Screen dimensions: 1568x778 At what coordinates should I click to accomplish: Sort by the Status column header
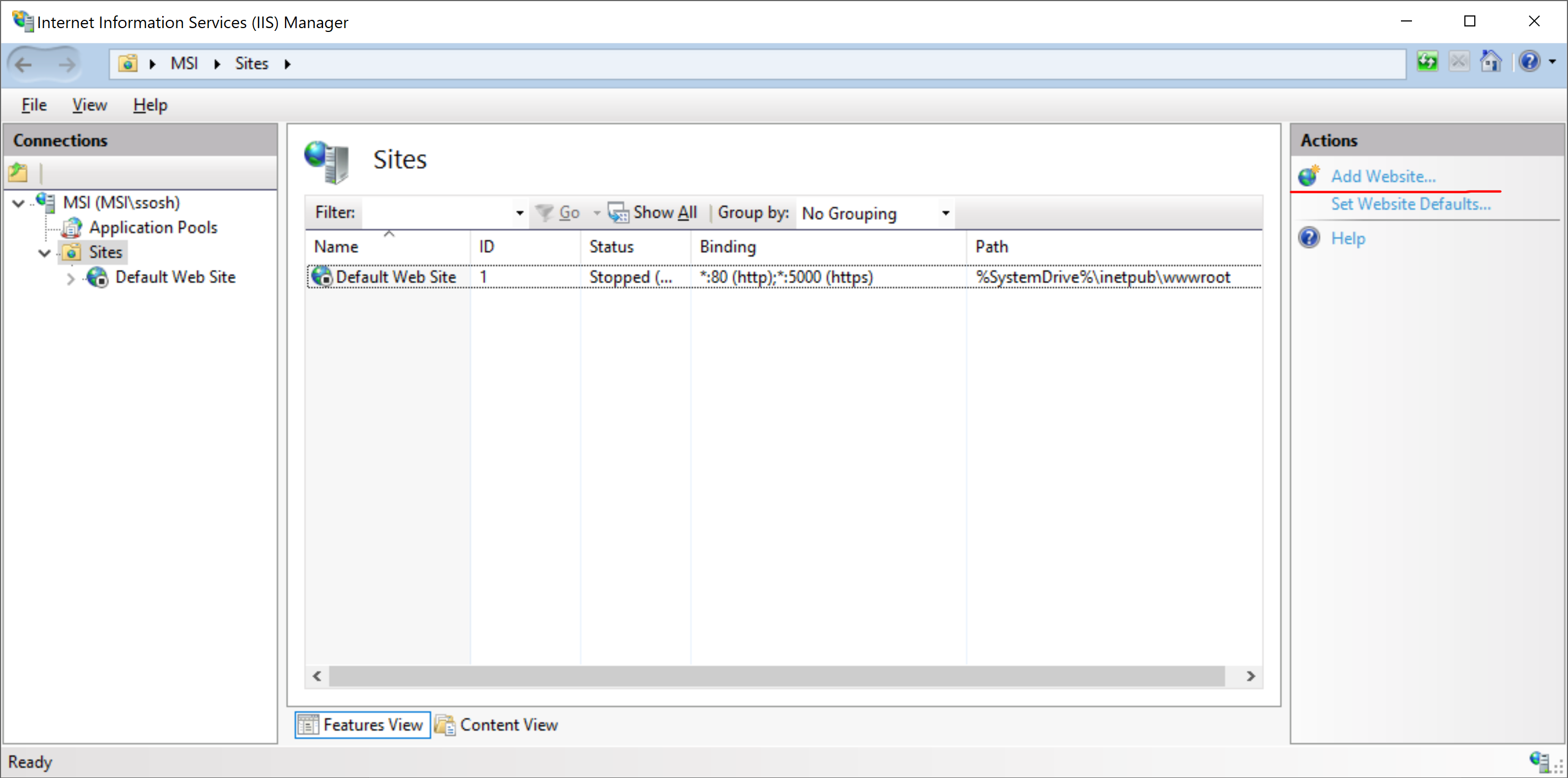coord(636,246)
